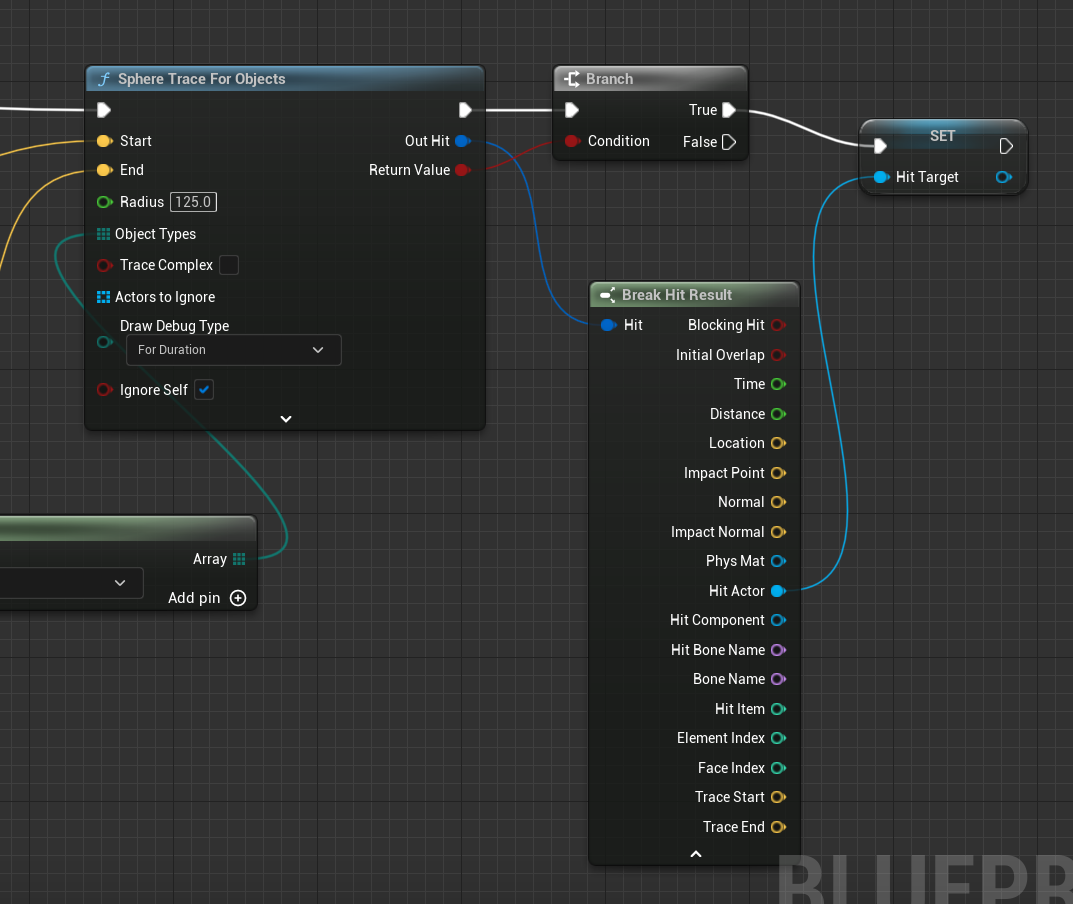This screenshot has width=1073, height=904.
Task: Click the Draw Debug Type enum pin
Action: (x=104, y=341)
